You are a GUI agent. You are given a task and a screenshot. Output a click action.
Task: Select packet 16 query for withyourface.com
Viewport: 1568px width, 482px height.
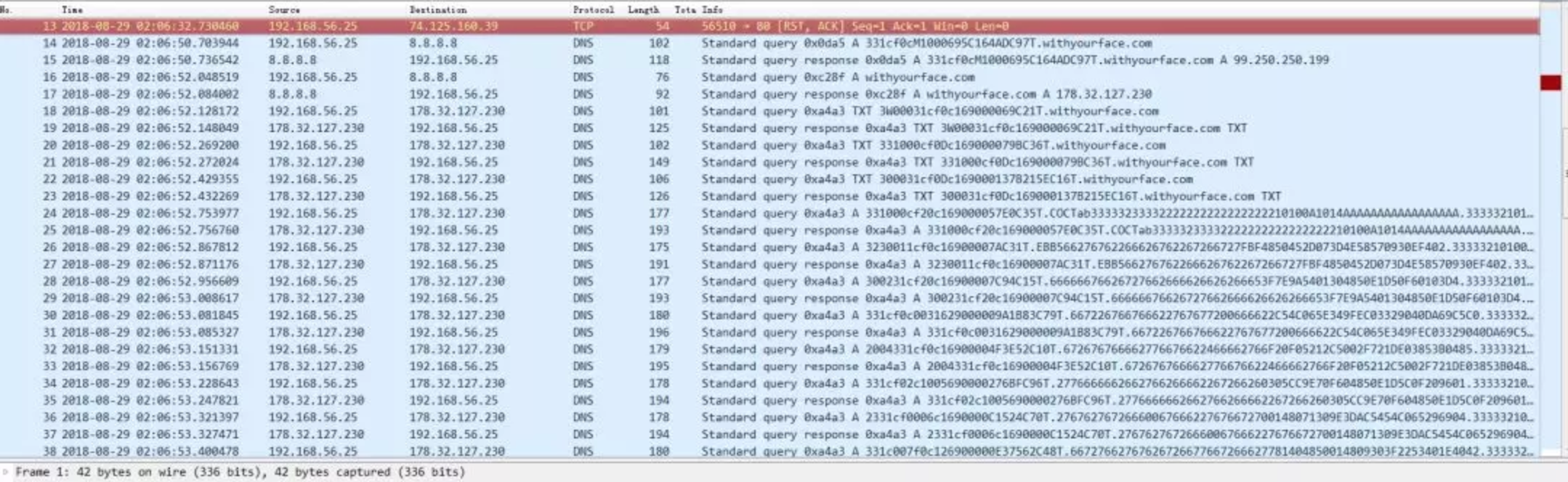click(769, 78)
